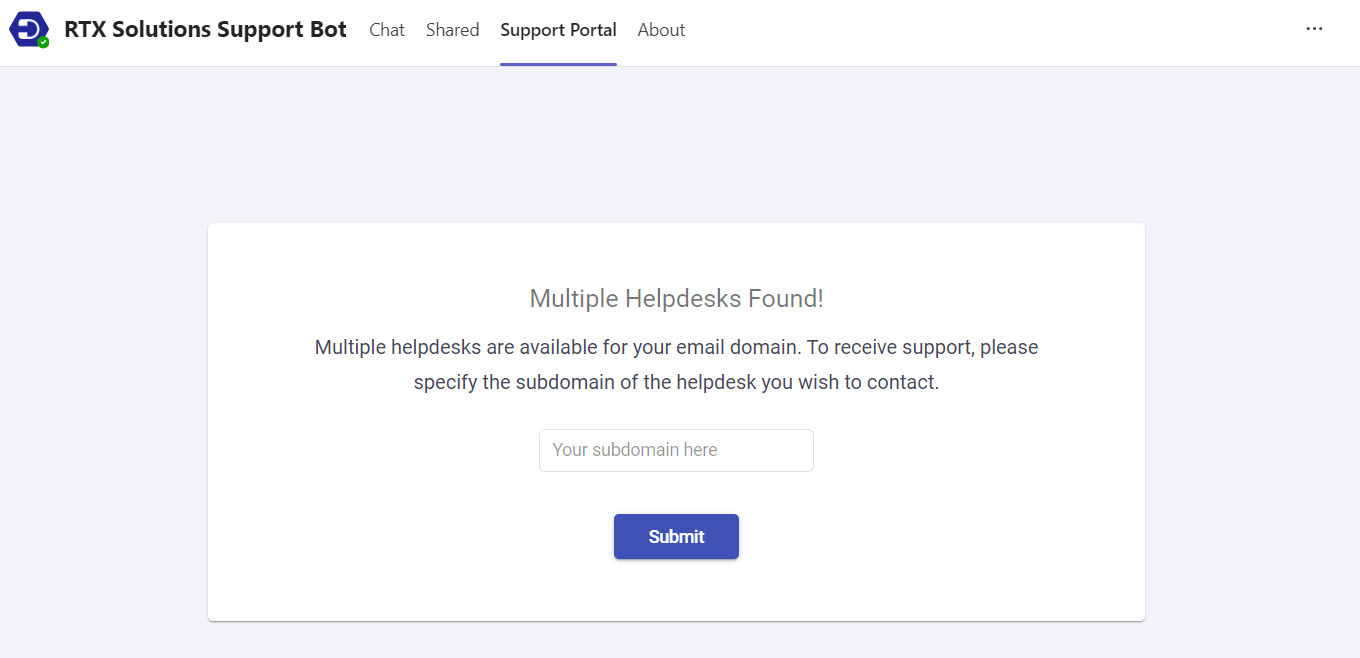Screen dimensions: 1360x658
Task: Click the RTX Solutions Support Bot title
Action: [205, 29]
